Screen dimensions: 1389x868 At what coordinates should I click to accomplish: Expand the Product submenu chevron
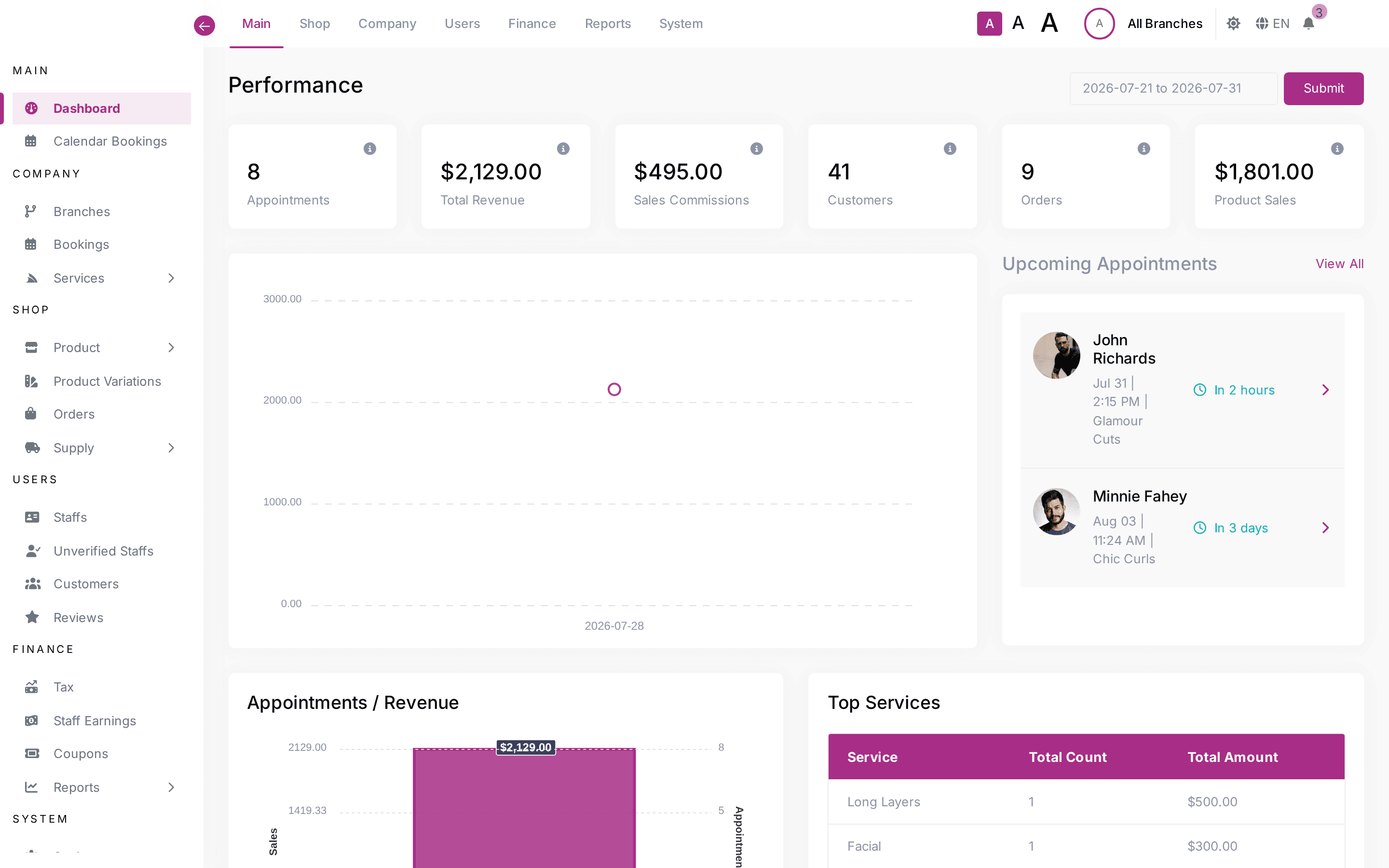pos(171,348)
